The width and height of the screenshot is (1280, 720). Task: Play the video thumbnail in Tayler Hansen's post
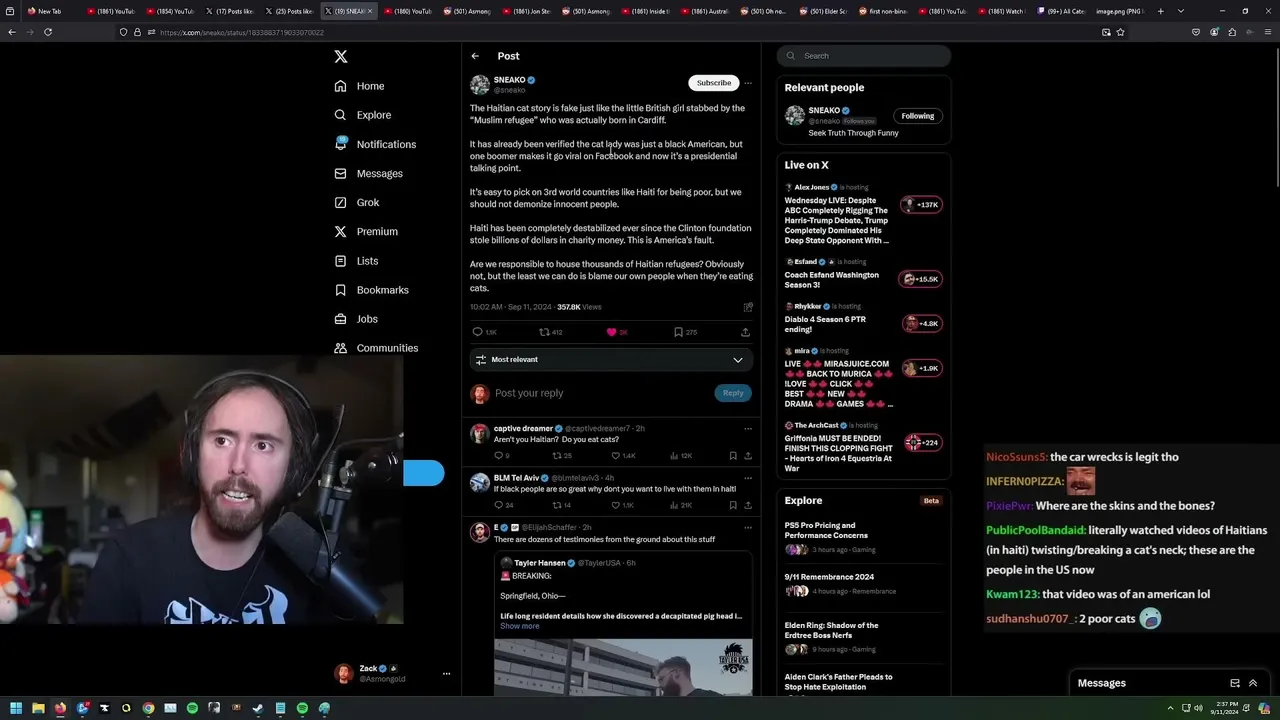[623, 667]
